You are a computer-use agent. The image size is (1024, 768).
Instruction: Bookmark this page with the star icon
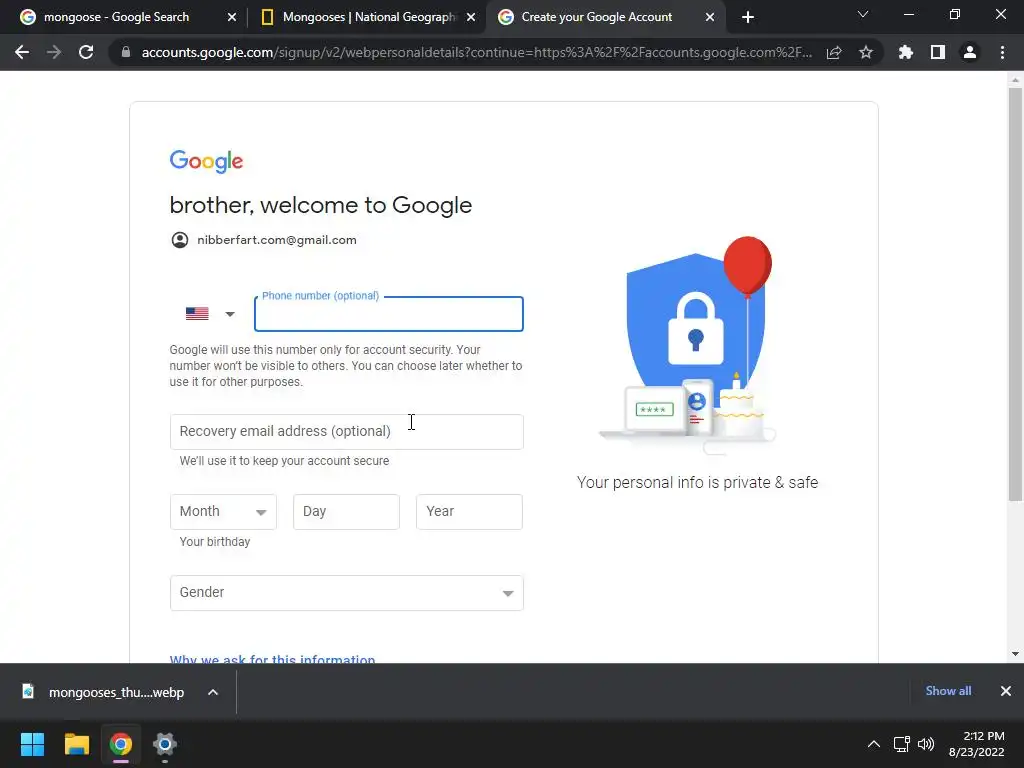pos(866,52)
